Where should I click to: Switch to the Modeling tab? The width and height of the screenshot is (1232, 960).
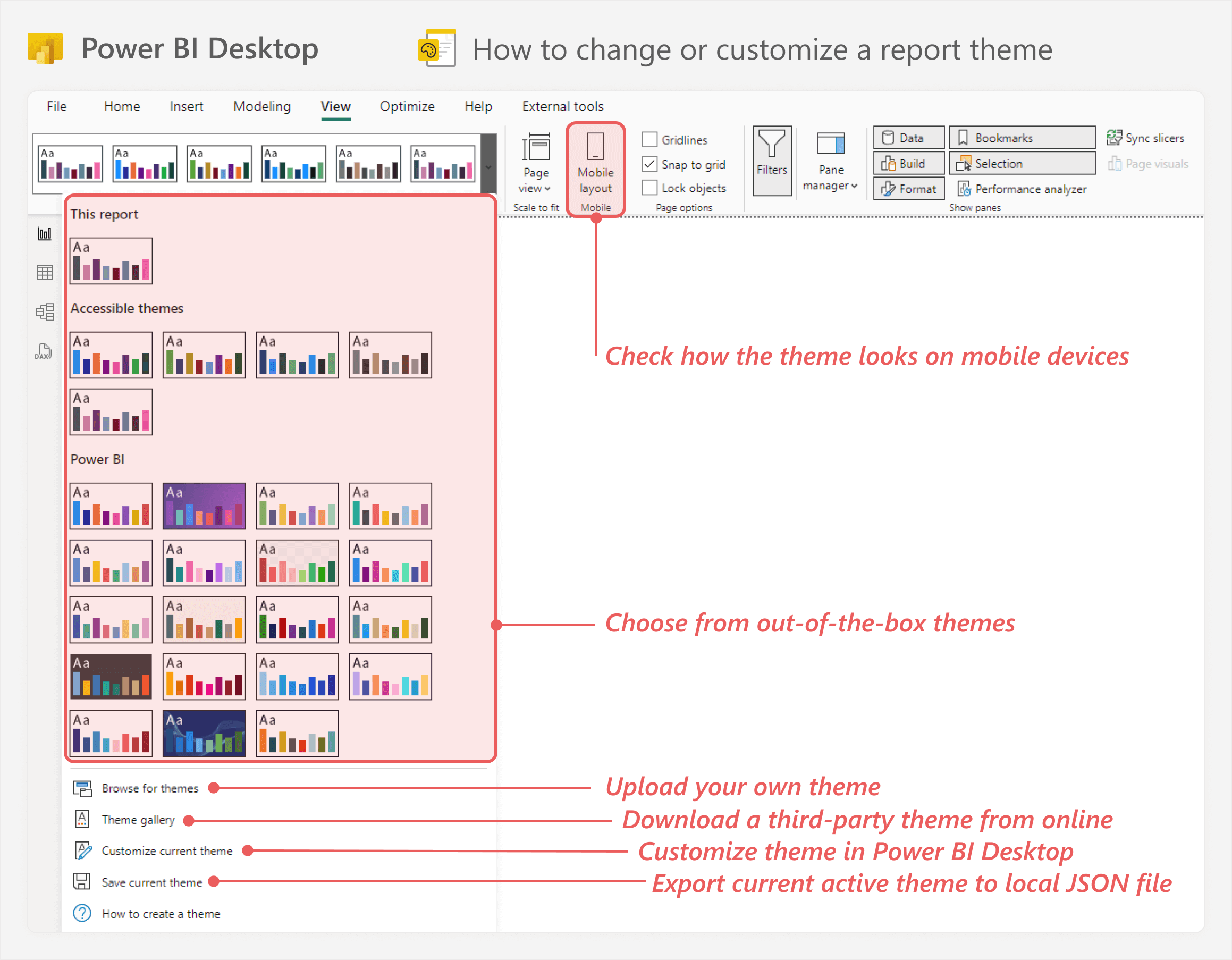[261, 106]
